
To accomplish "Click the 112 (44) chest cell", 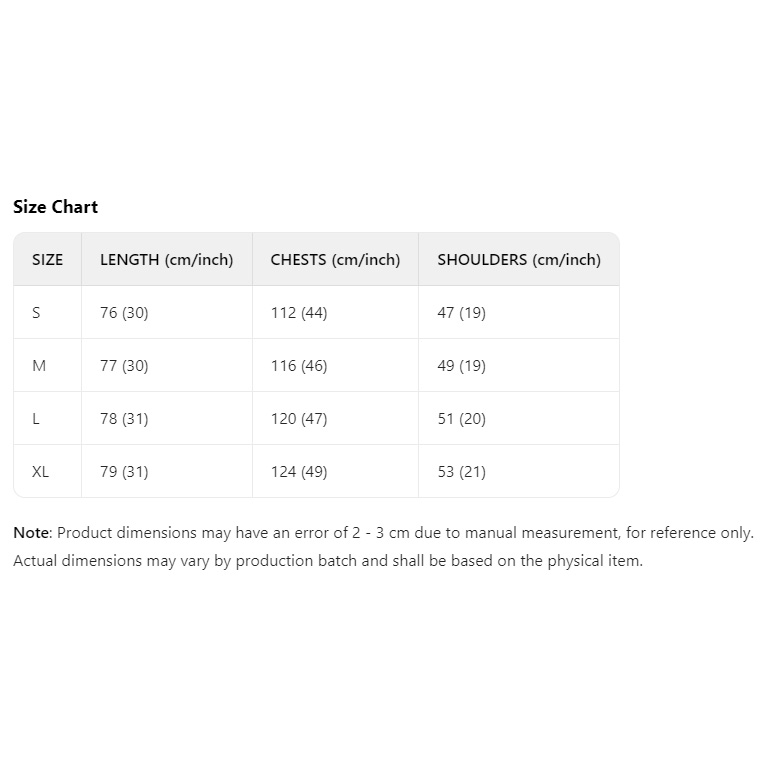I will coord(299,313).
